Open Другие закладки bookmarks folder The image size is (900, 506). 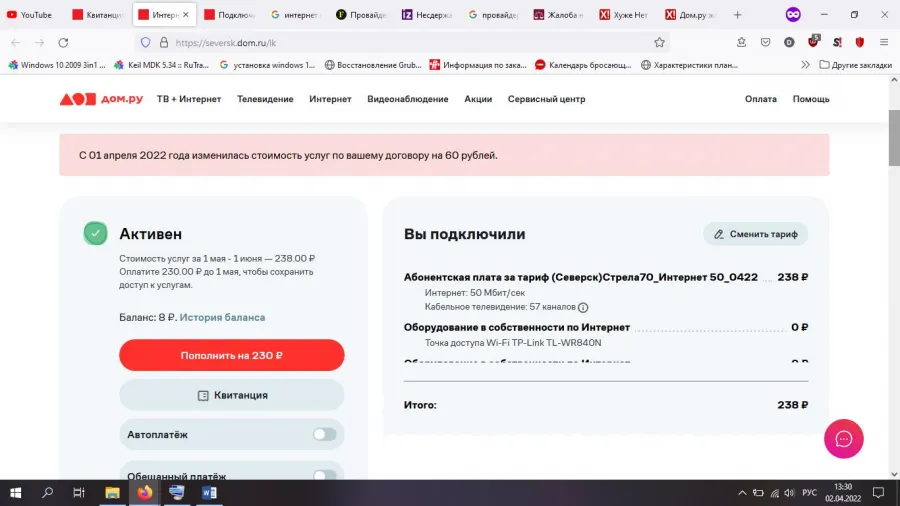[x=855, y=65]
